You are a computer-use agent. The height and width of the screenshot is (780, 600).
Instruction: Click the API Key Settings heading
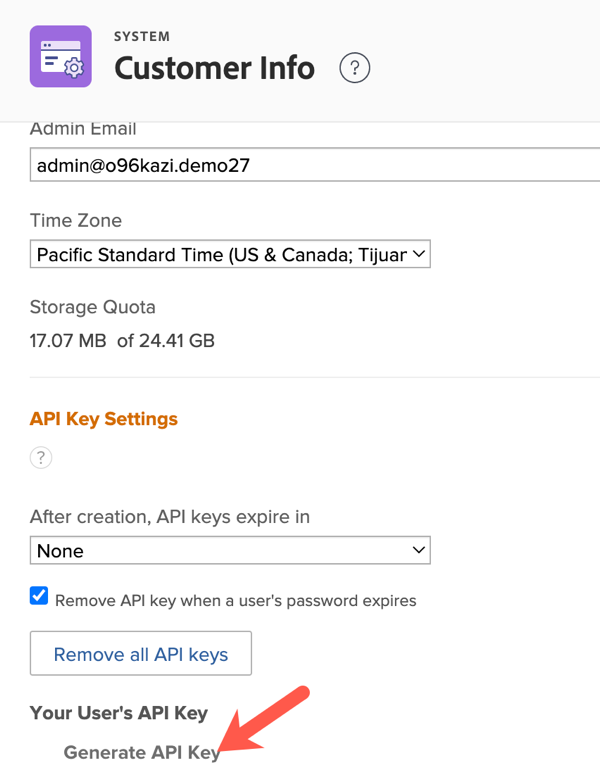[x=103, y=419]
